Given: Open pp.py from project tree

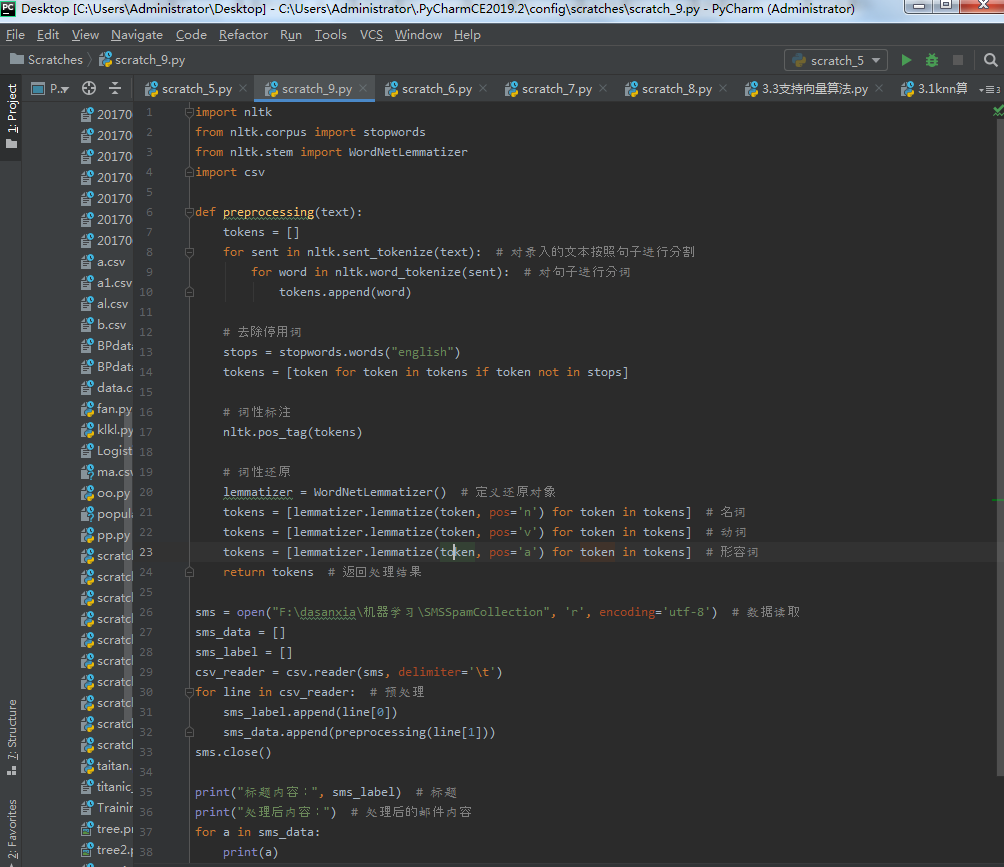Looking at the screenshot, I should coord(106,535).
